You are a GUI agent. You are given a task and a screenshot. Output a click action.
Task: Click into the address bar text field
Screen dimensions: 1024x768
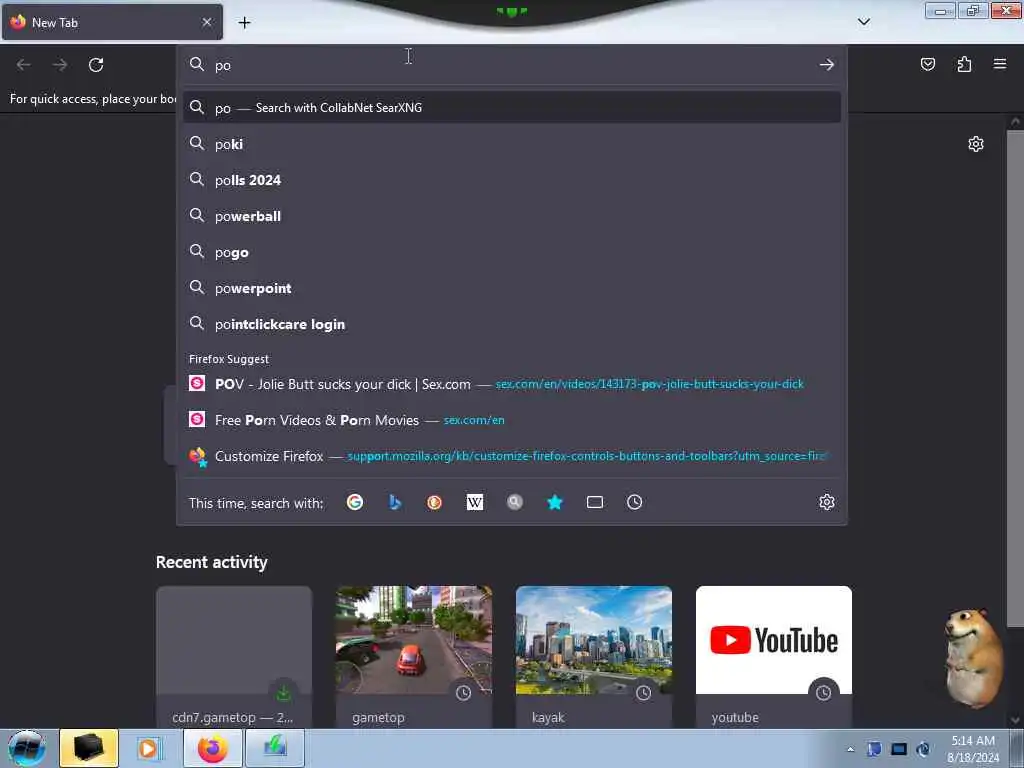tap(513, 65)
